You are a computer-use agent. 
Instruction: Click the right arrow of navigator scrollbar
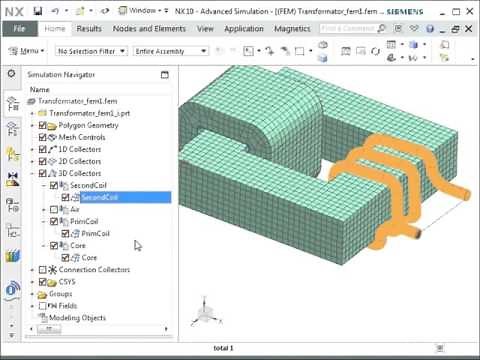pos(166,329)
